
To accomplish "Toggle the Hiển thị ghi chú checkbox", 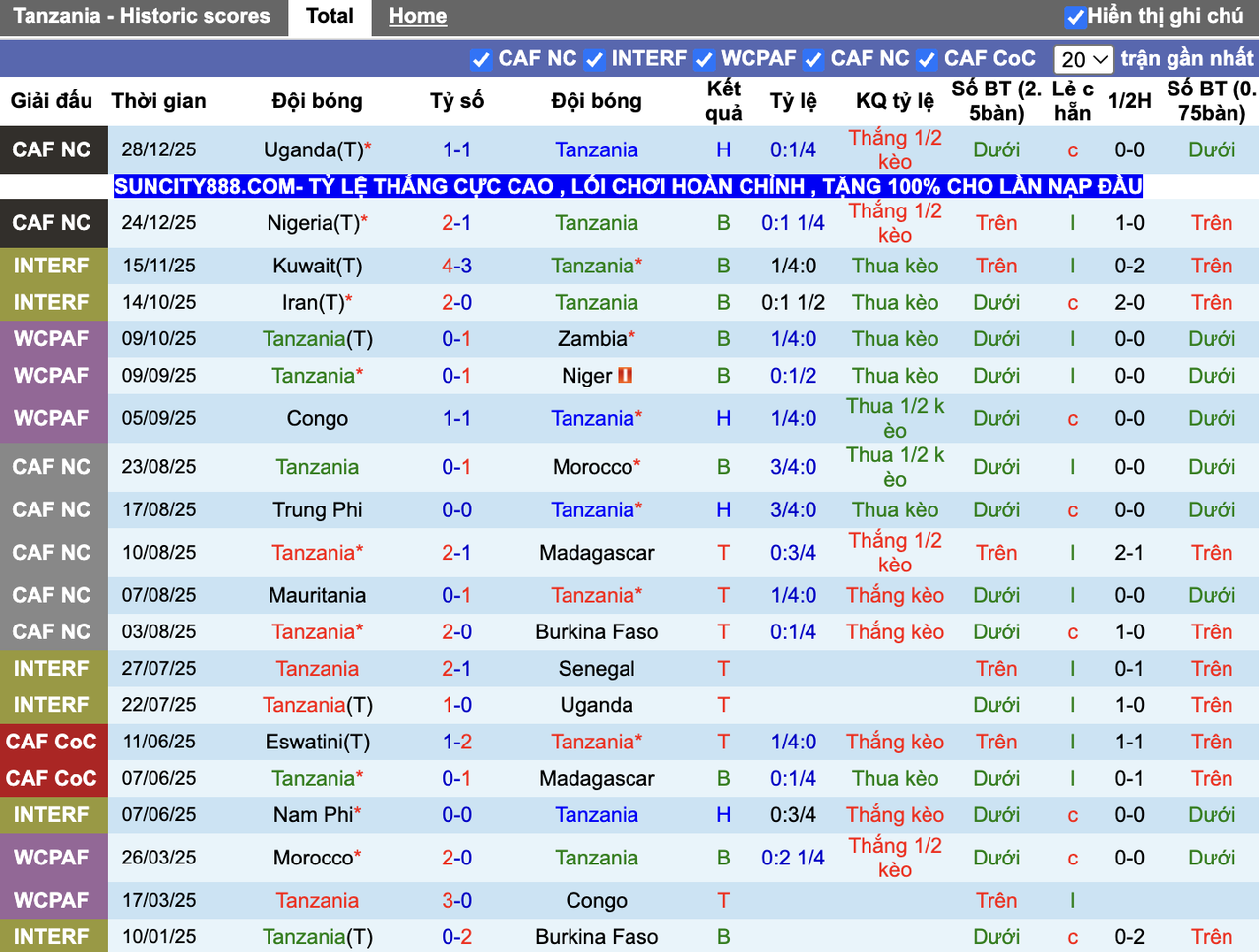I will click(x=1075, y=16).
